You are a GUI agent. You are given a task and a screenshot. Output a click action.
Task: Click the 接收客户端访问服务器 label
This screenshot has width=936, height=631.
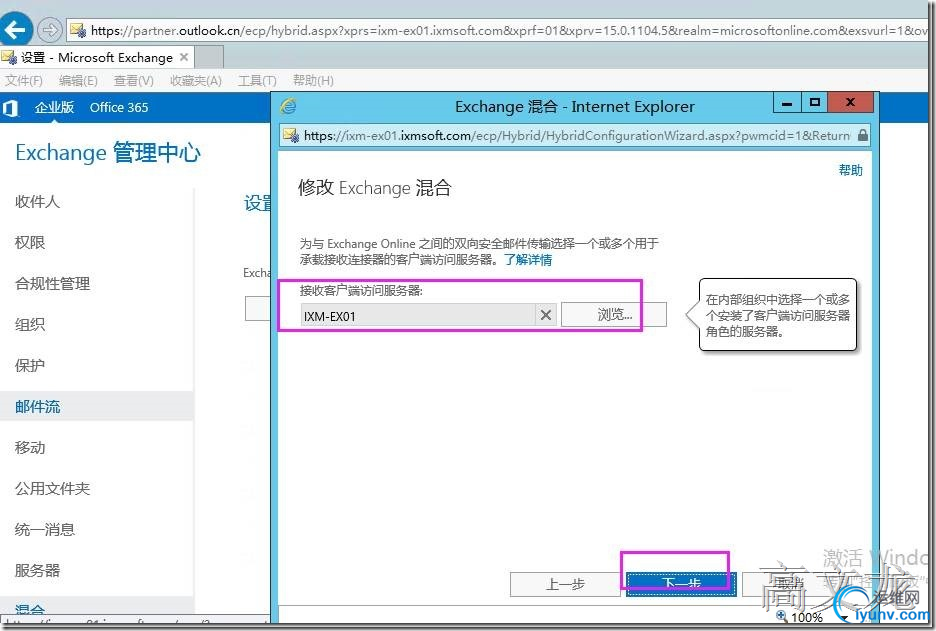click(x=361, y=291)
